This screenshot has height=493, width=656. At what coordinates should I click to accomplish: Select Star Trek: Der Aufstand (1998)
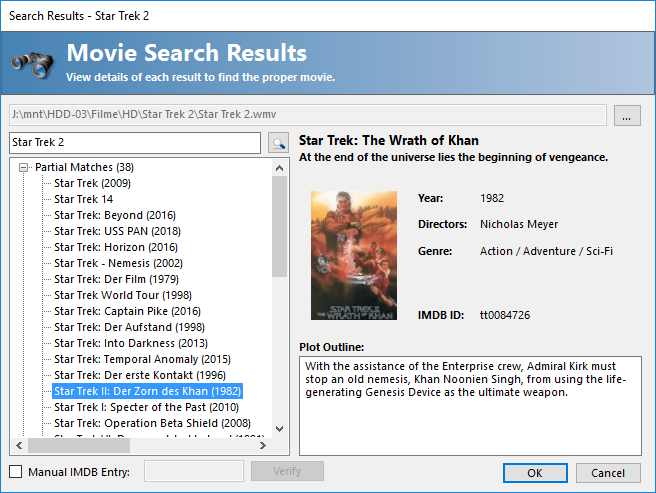pos(130,327)
